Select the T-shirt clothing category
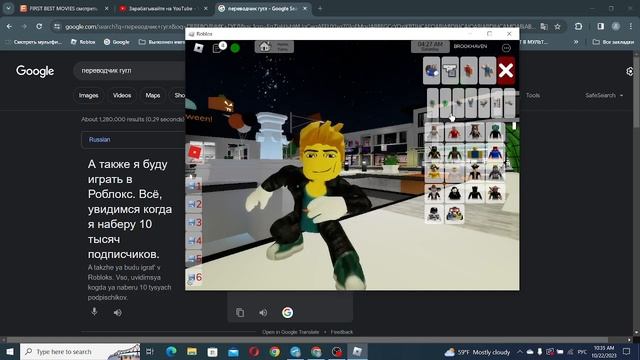This screenshot has height=360, width=640. click(x=450, y=70)
